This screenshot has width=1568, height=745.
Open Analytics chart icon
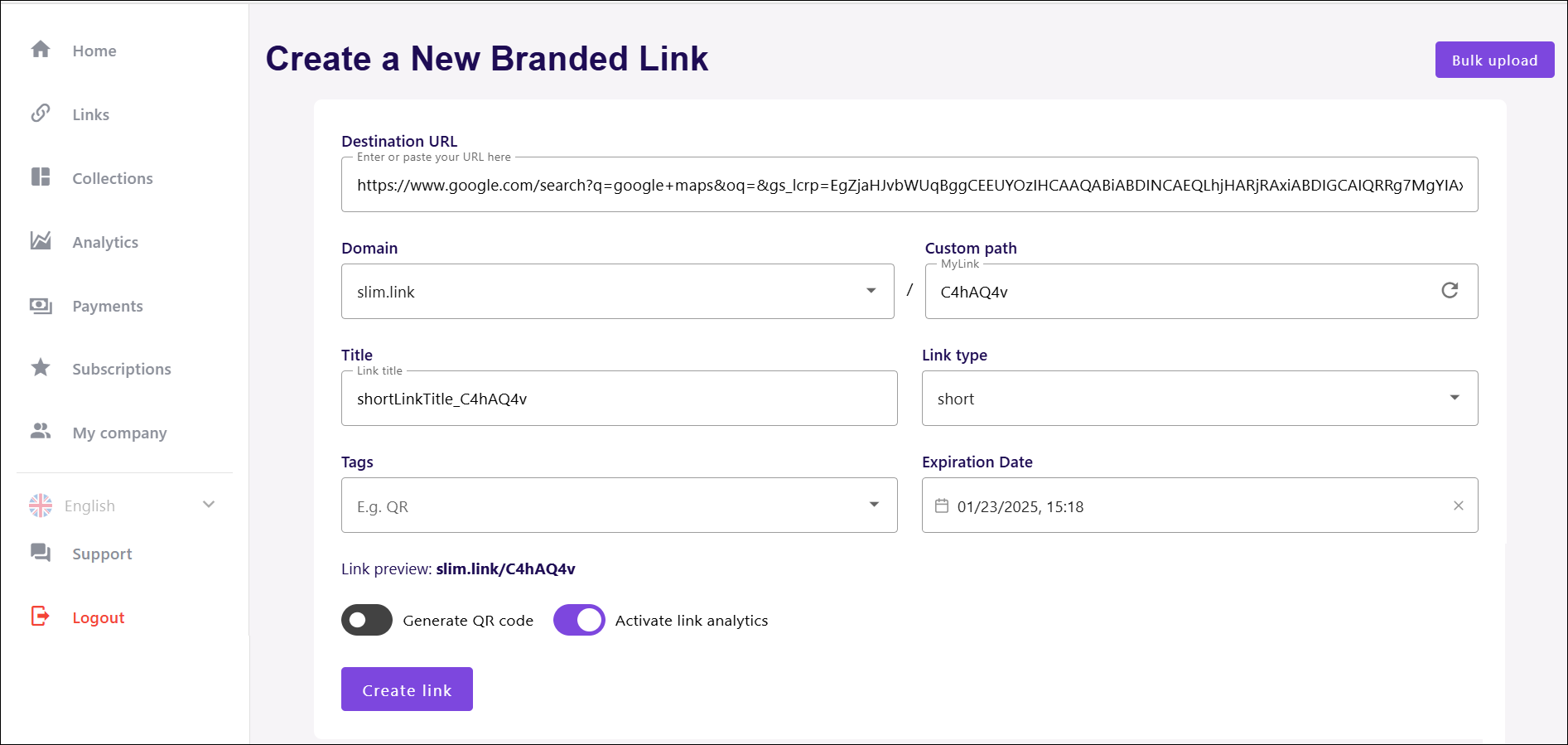pos(41,241)
